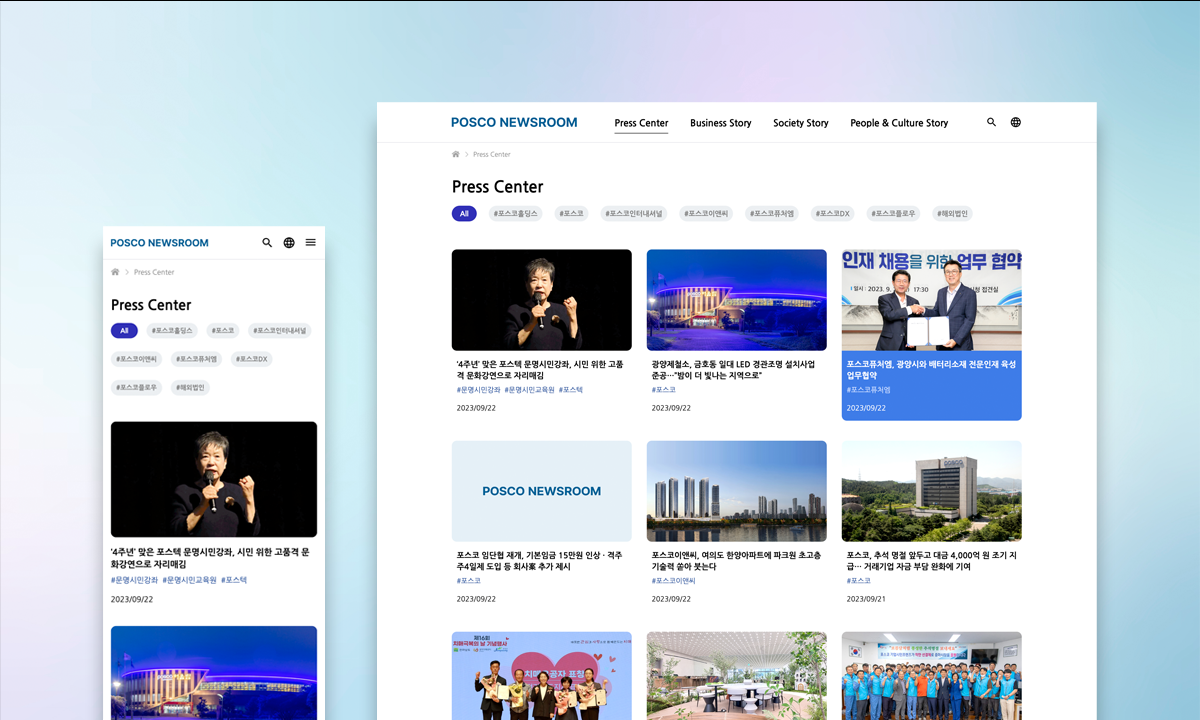Filter by #해외법인 in desktop view
The height and width of the screenshot is (720, 1200).
[951, 214]
